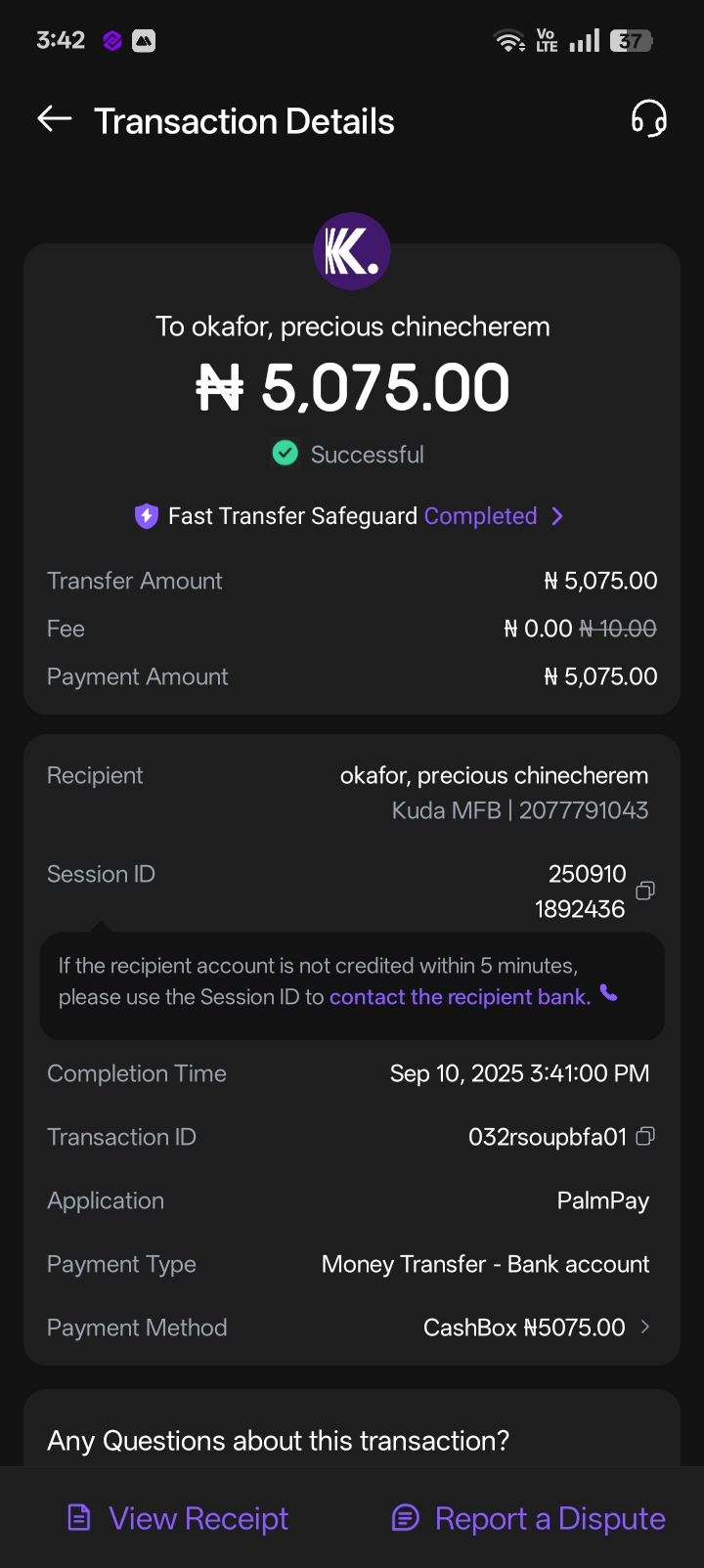This screenshot has height=1568, width=704.
Task: Tap the Fast Transfer Safeguard shield icon
Action: (x=147, y=516)
